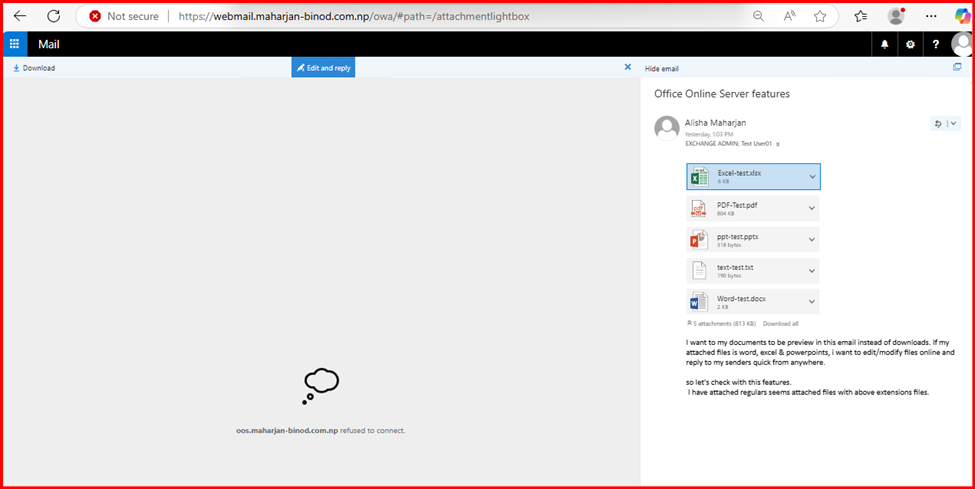Viewport: 975px width, 489px height.
Task: Click Hide email to collapse message pane
Action: 662,69
